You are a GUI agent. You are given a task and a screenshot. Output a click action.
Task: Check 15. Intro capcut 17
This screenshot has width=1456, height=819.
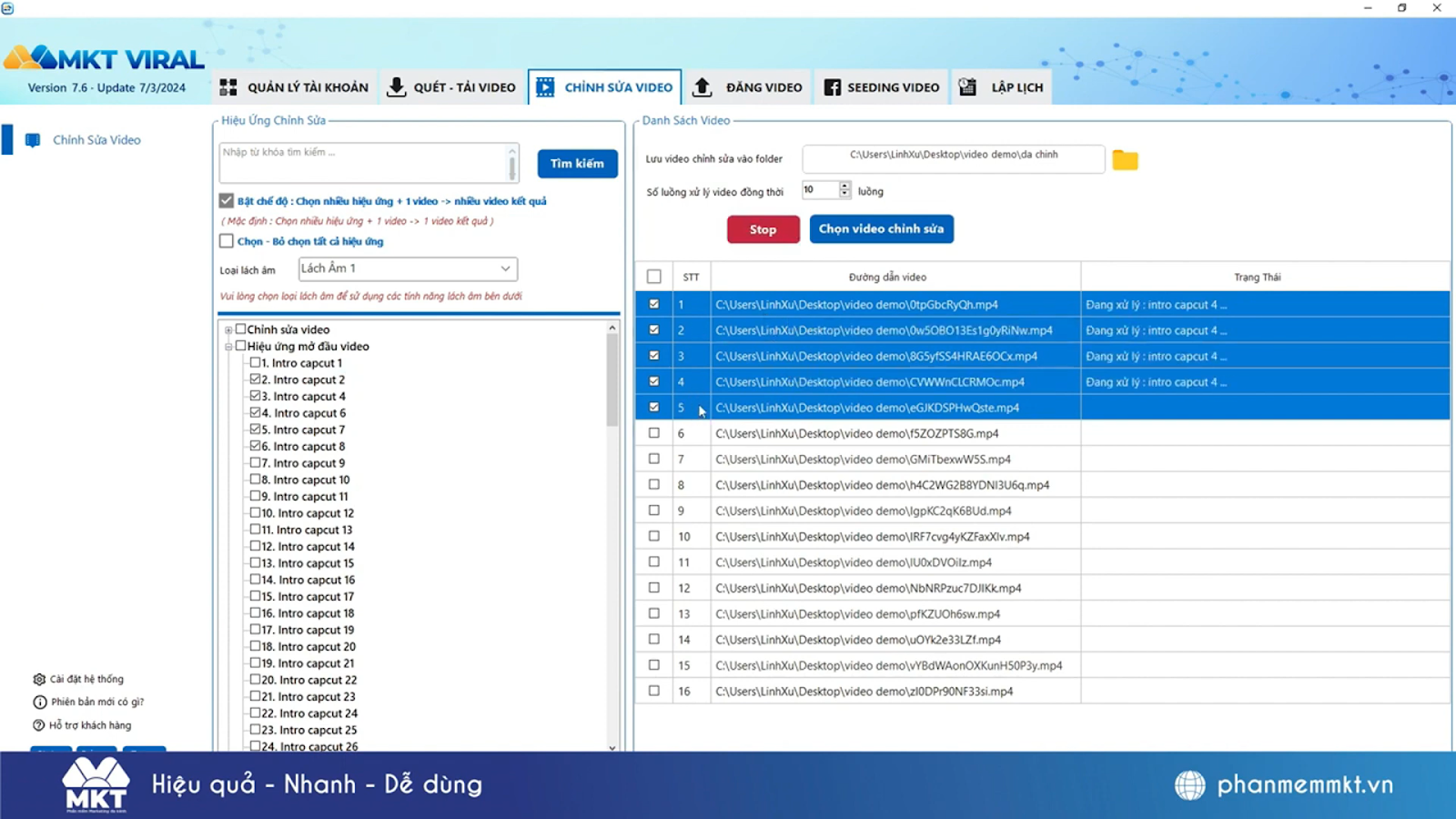pyautogui.click(x=256, y=596)
